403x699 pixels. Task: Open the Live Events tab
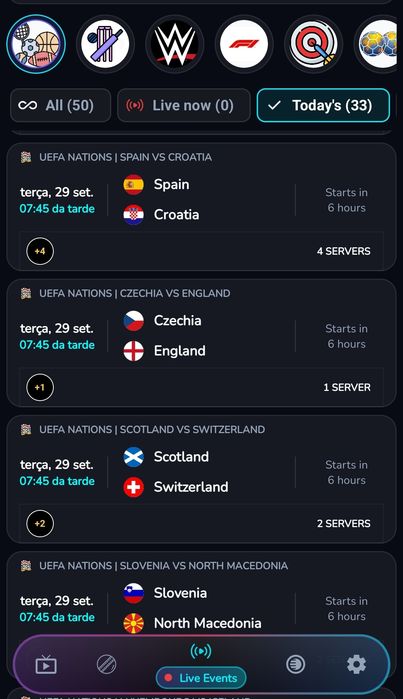point(201,668)
